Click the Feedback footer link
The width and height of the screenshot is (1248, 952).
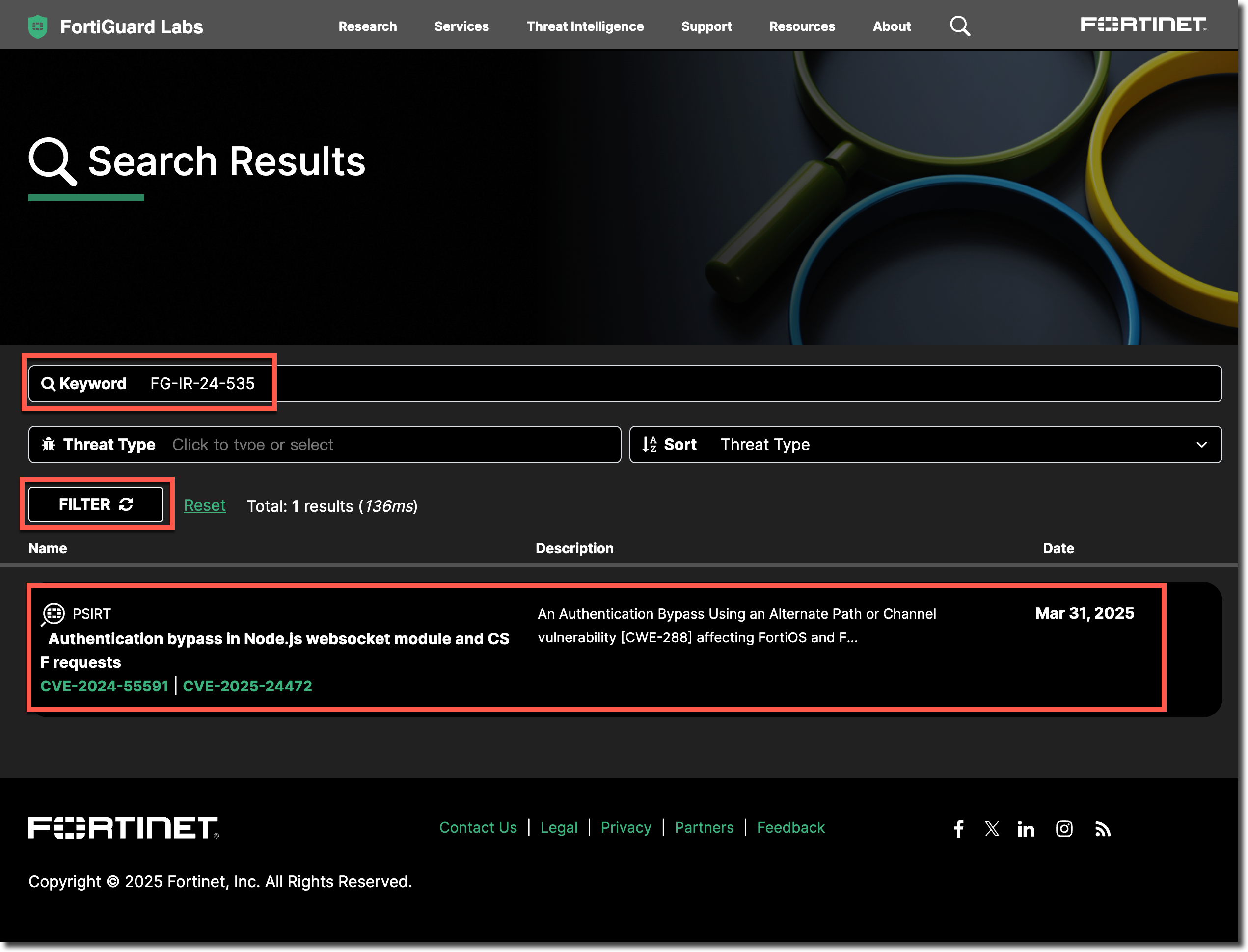pyautogui.click(x=790, y=828)
